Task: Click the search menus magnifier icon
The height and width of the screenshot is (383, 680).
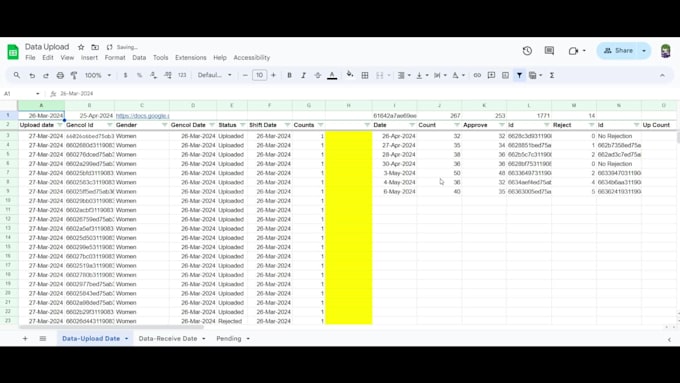Action: click(16, 75)
